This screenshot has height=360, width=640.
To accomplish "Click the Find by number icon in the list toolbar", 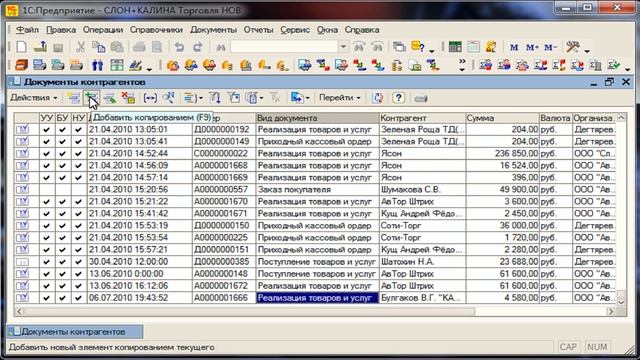I will (169, 98).
